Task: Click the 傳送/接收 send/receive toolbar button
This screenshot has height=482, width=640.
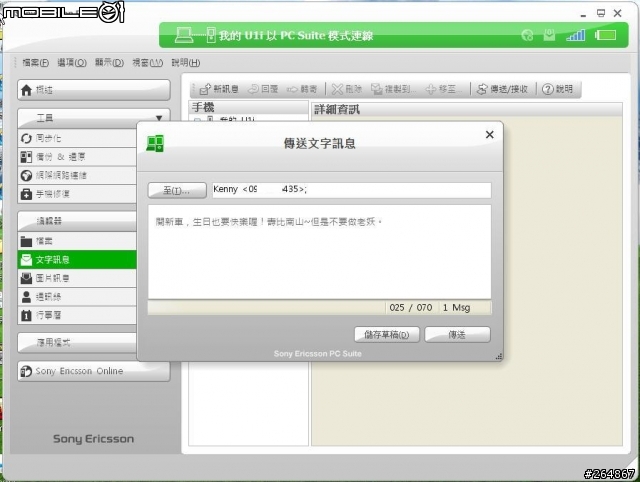Action: (502, 89)
